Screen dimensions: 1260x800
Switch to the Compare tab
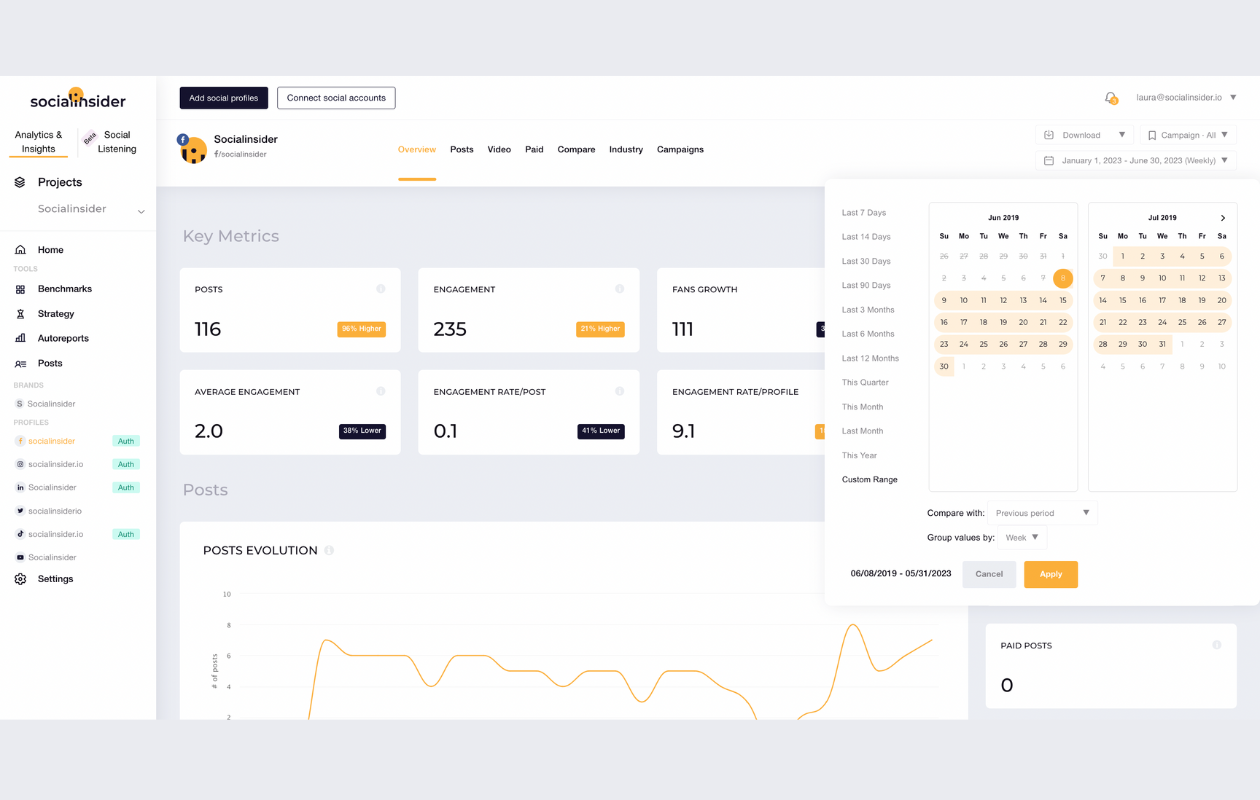(x=576, y=150)
